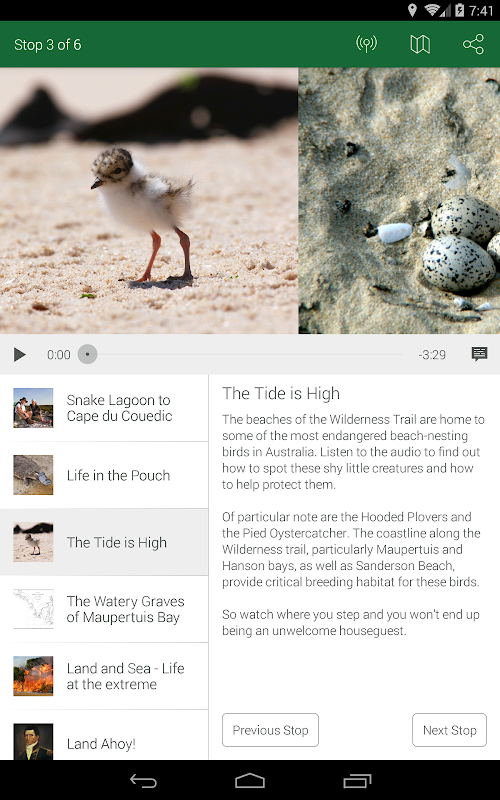Tap the Android back navigation icon
This screenshot has width=500, height=800.
click(143, 781)
